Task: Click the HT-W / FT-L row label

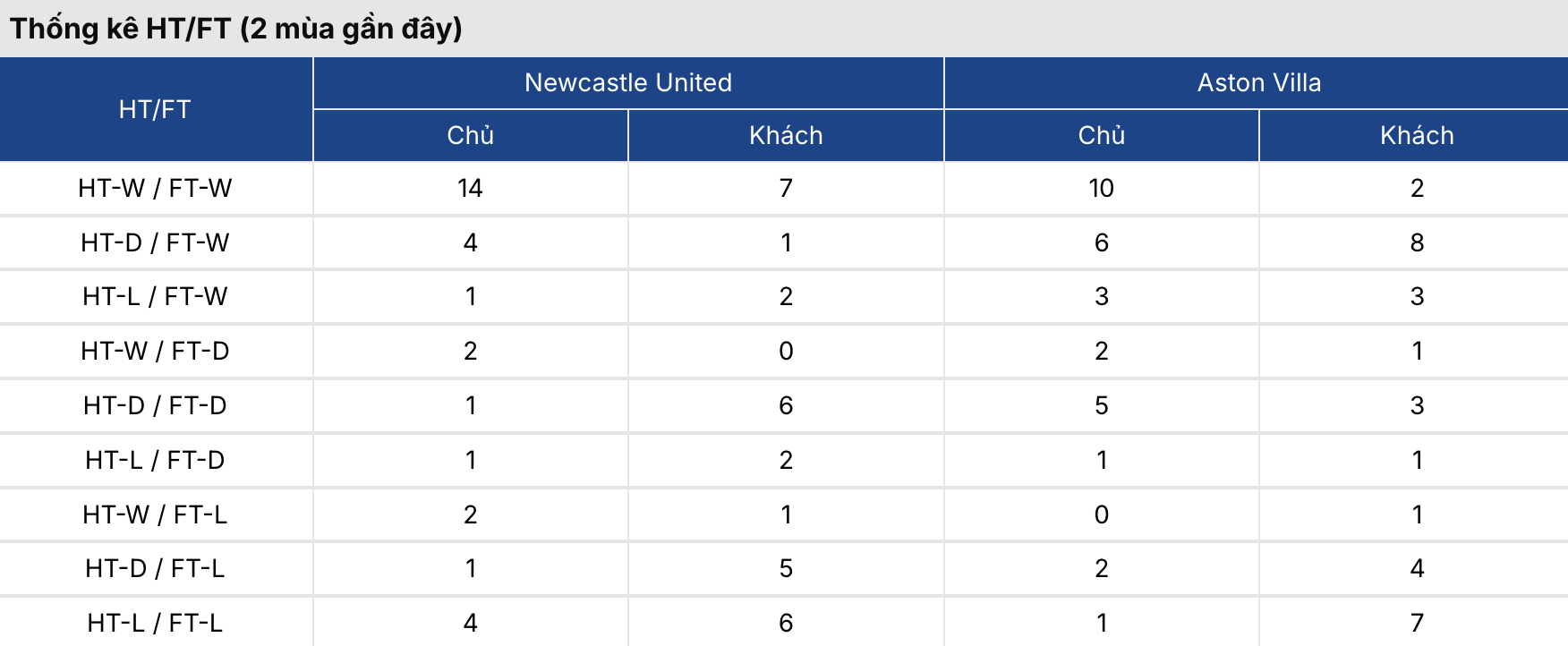Action: click(155, 514)
